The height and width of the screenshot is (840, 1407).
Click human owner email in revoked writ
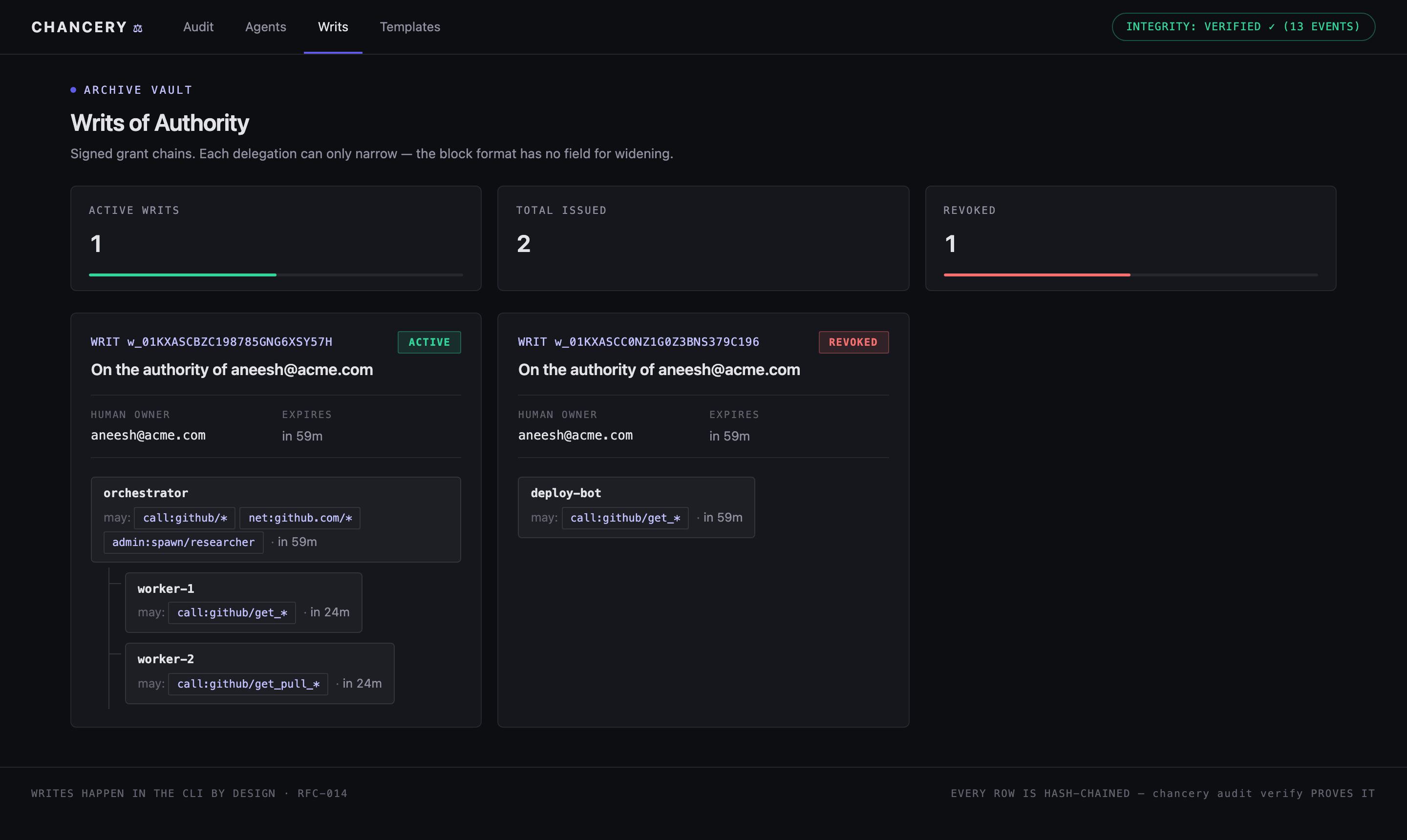pos(575,435)
